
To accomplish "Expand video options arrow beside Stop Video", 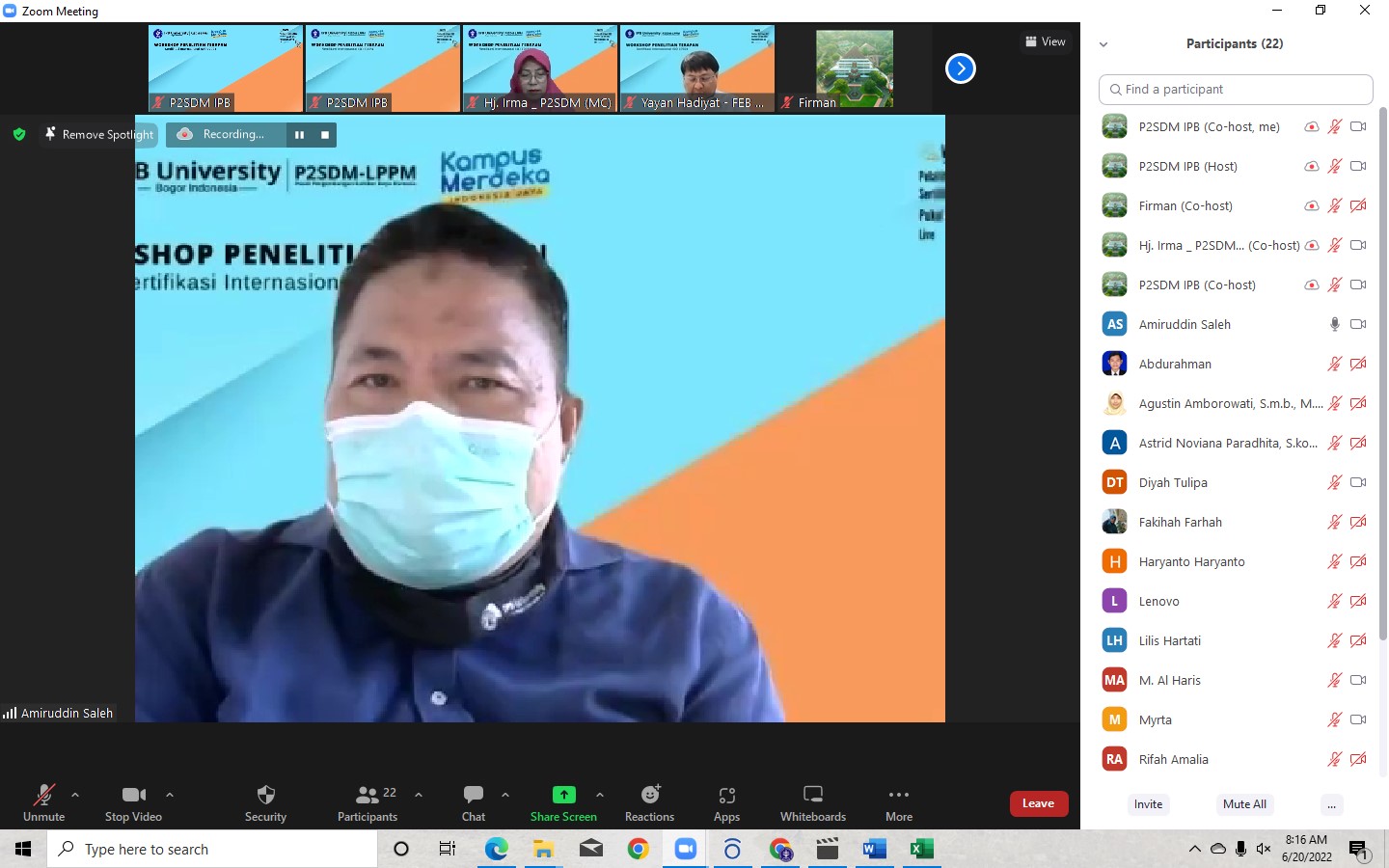I will (x=170, y=795).
